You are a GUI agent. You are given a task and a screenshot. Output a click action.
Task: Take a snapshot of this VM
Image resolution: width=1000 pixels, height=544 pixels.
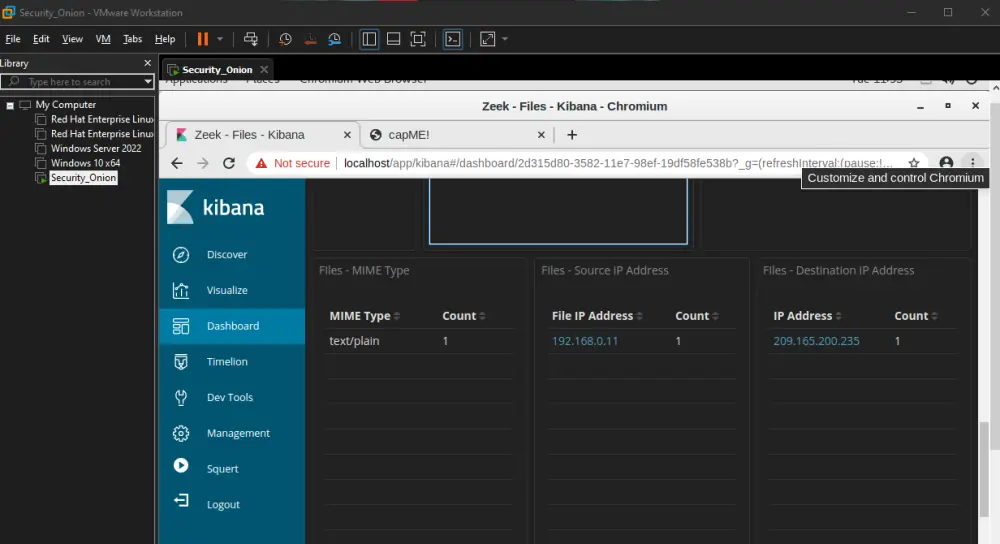click(x=285, y=39)
